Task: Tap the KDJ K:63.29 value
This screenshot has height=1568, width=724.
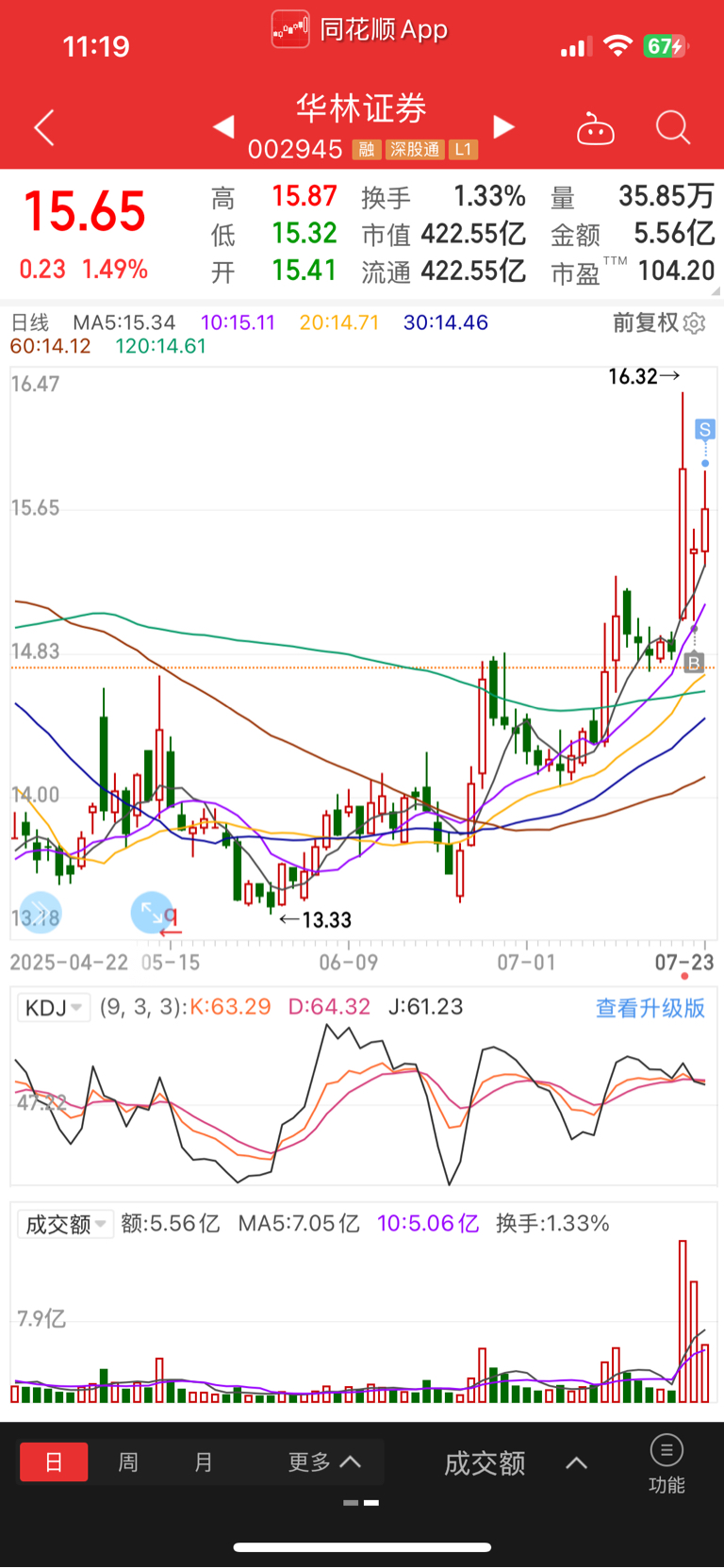Action: 231,1007
